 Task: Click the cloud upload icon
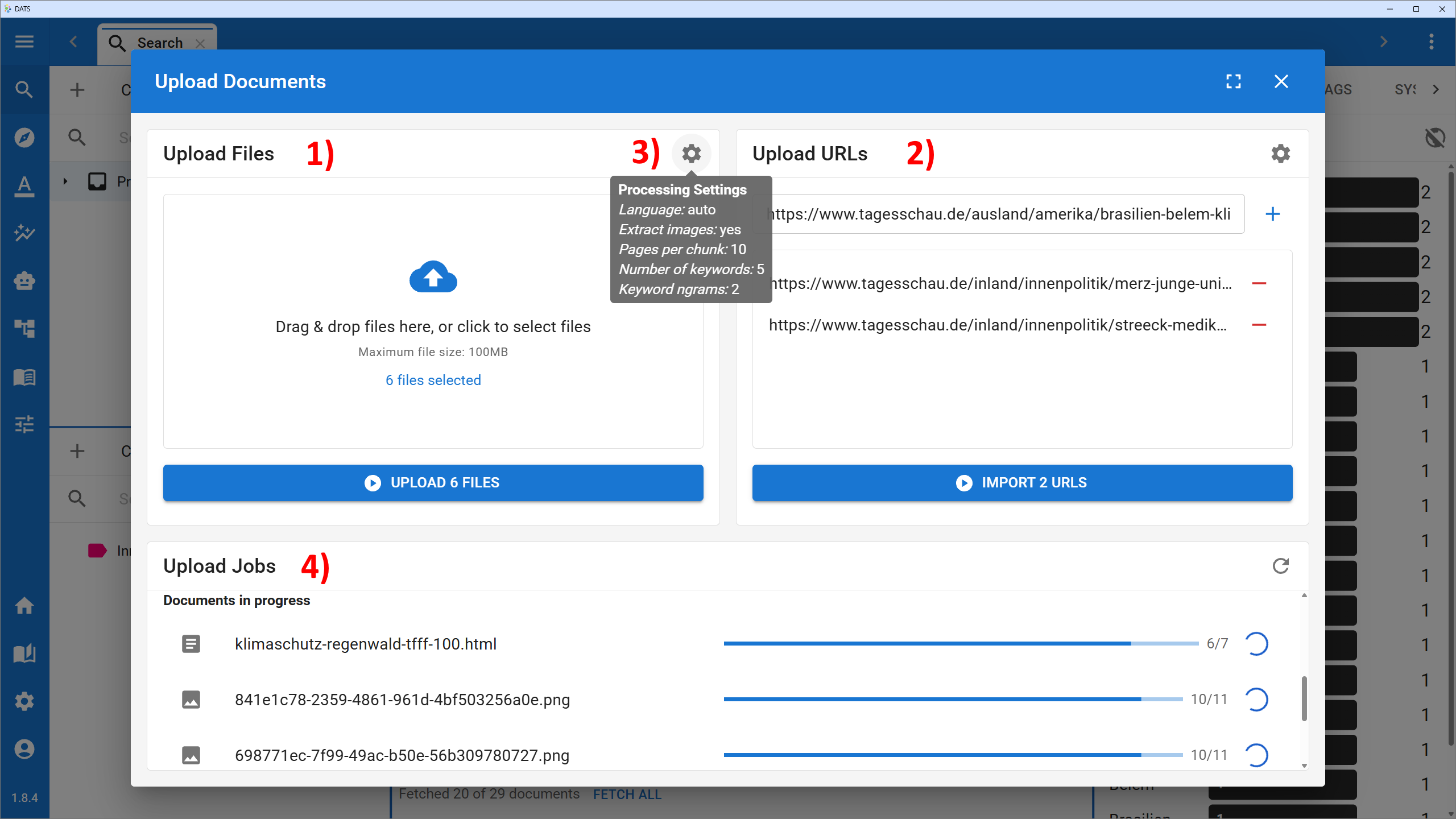click(433, 277)
